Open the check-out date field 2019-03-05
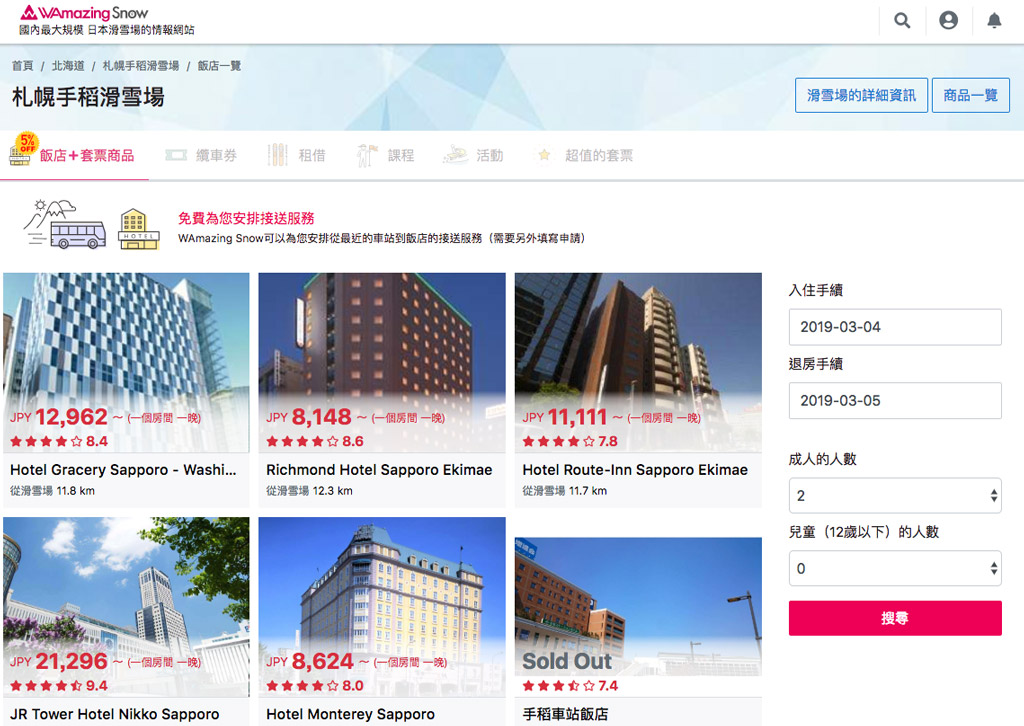 [894, 400]
